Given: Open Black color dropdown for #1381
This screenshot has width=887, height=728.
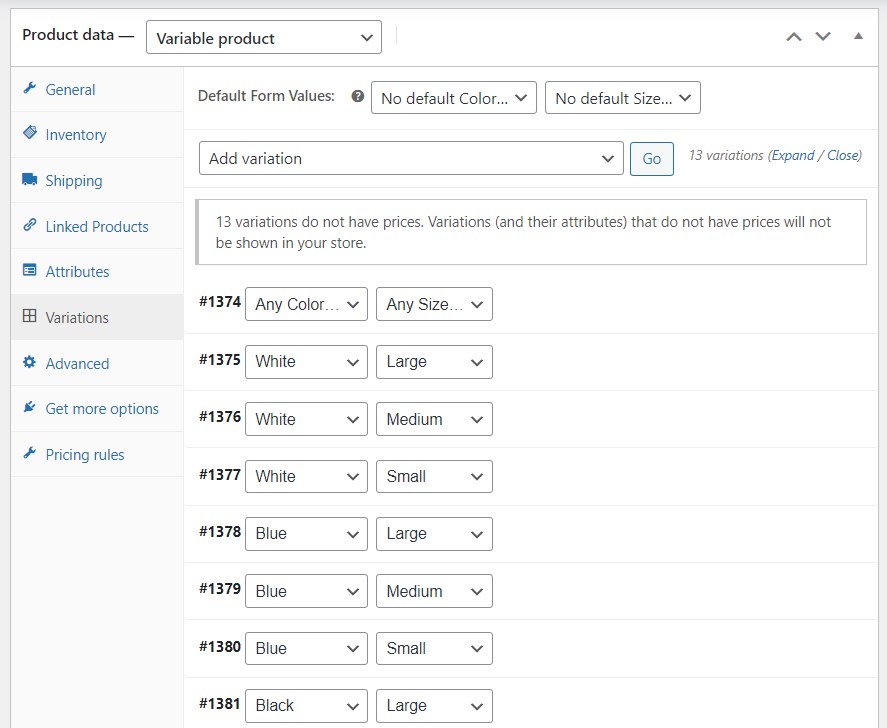Looking at the screenshot, I should (x=307, y=706).
